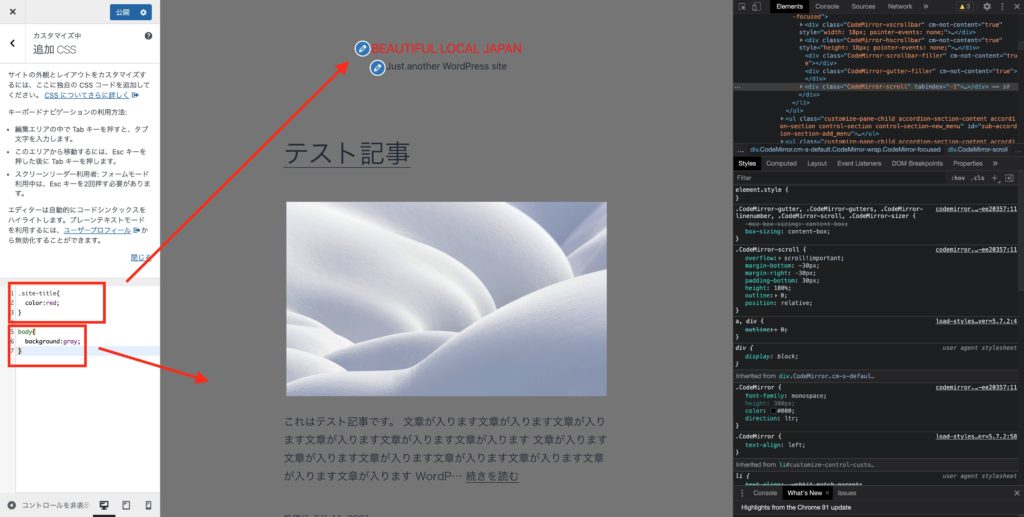This screenshot has height=517, width=1024.
Task: Select What's New drawer tab
Action: point(804,493)
